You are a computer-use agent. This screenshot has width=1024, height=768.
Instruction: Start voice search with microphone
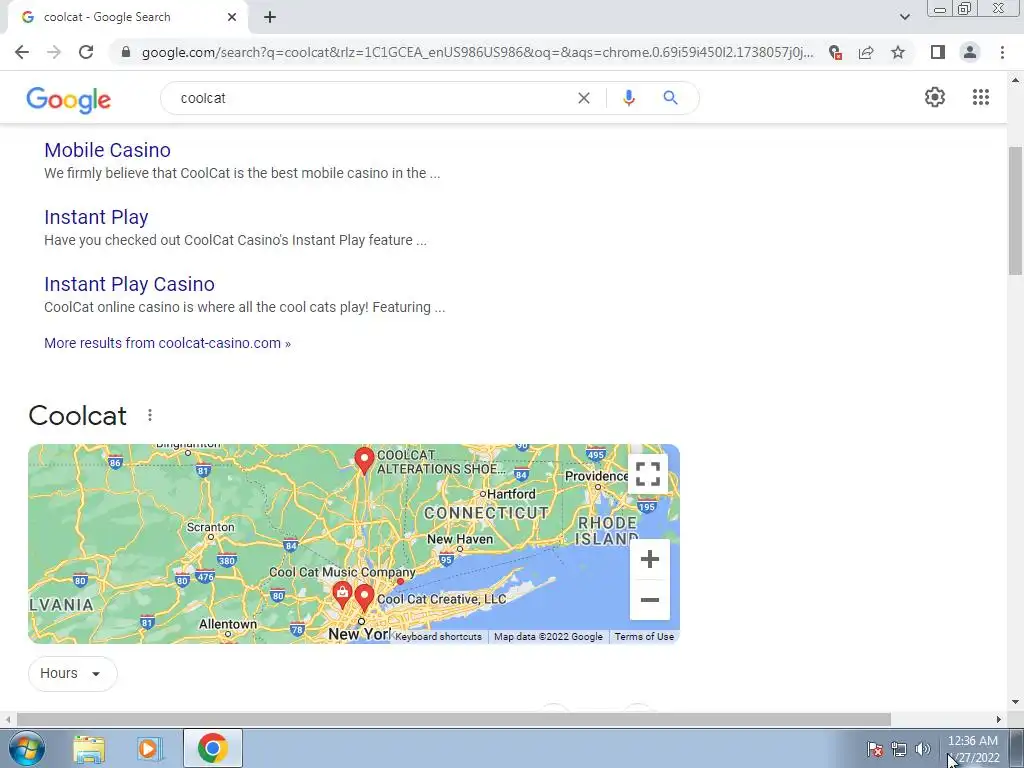(628, 98)
